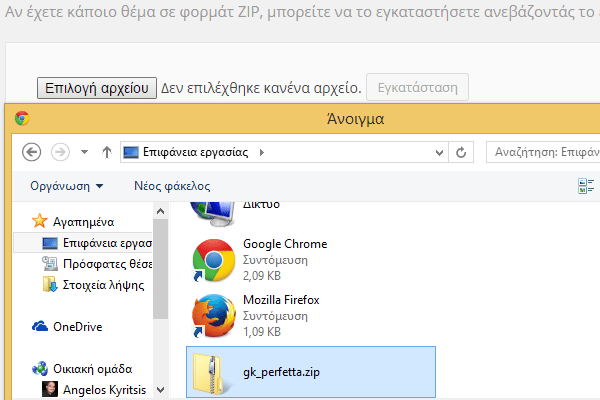Open the address bar history dropdown

click(x=439, y=153)
